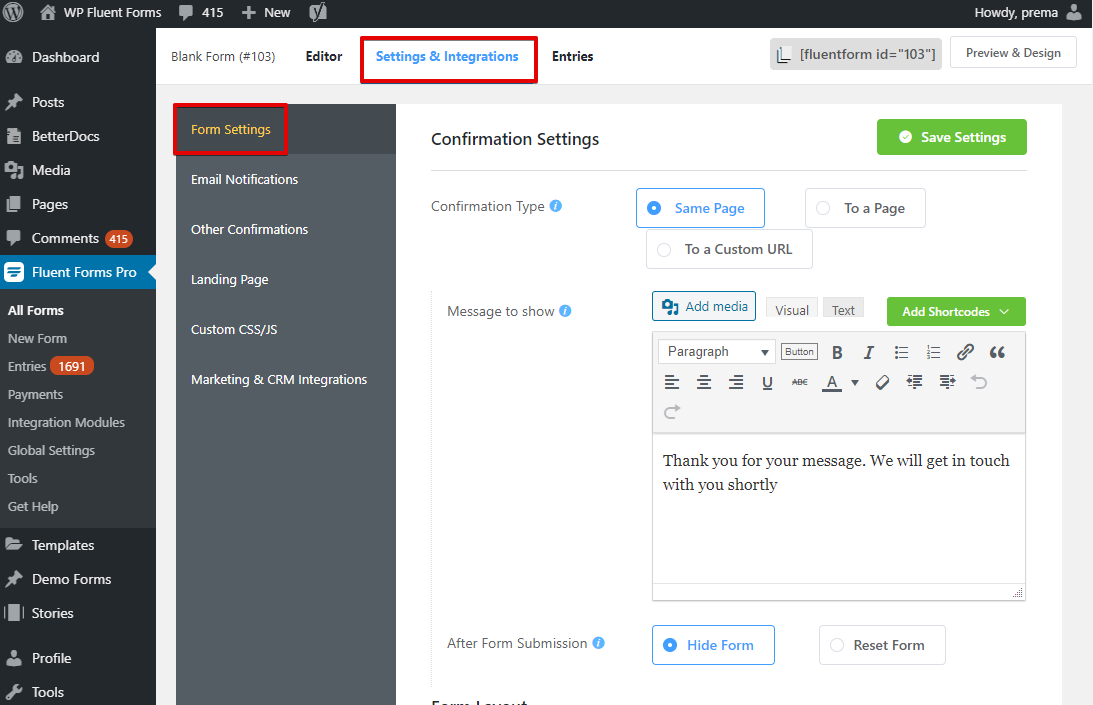The image size is (1093, 705).
Task: Click Add media button
Action: (x=703, y=306)
